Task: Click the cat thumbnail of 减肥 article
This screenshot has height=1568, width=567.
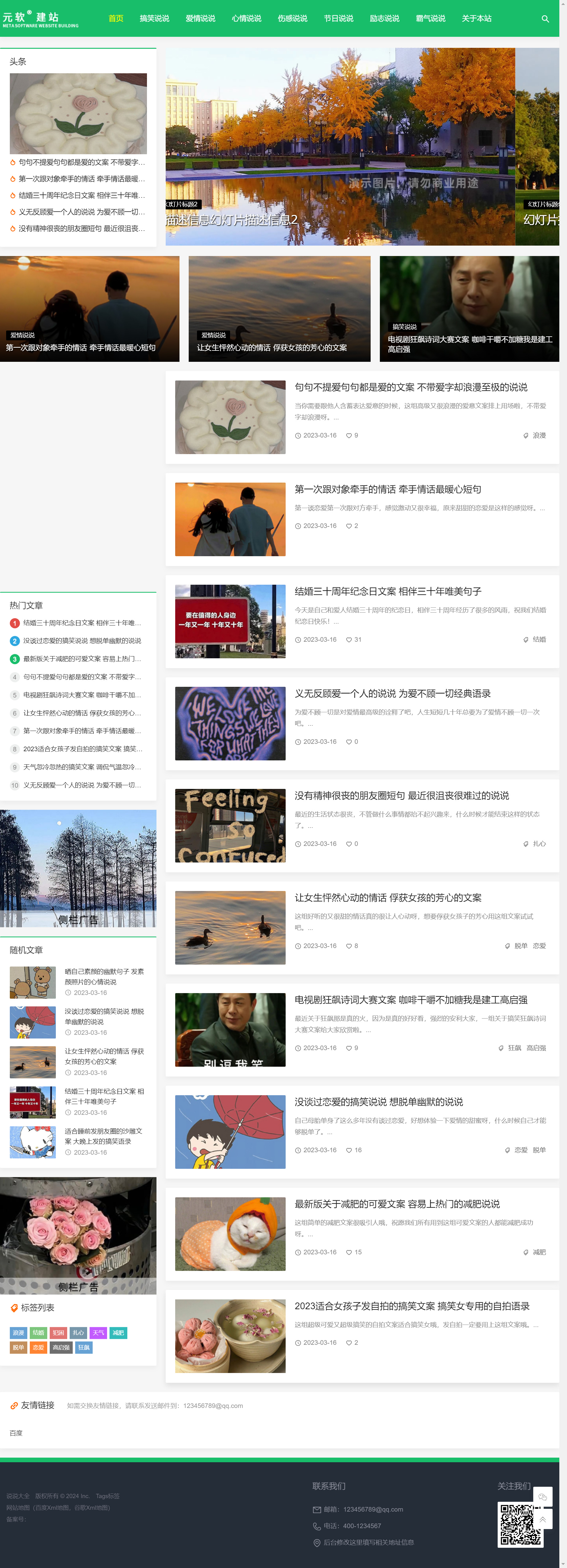Action: 230,1234
